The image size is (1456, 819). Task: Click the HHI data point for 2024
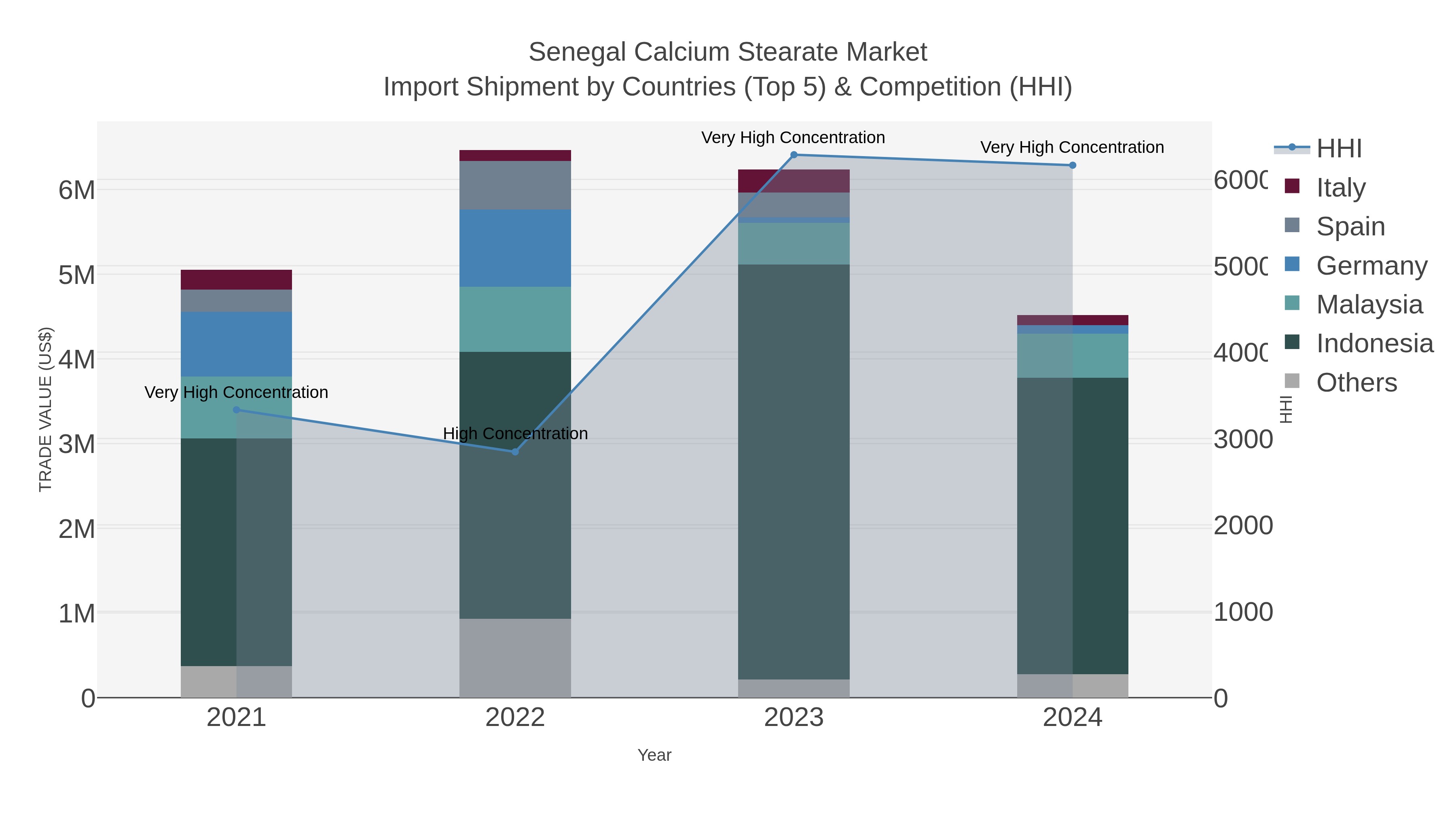click(x=1072, y=165)
